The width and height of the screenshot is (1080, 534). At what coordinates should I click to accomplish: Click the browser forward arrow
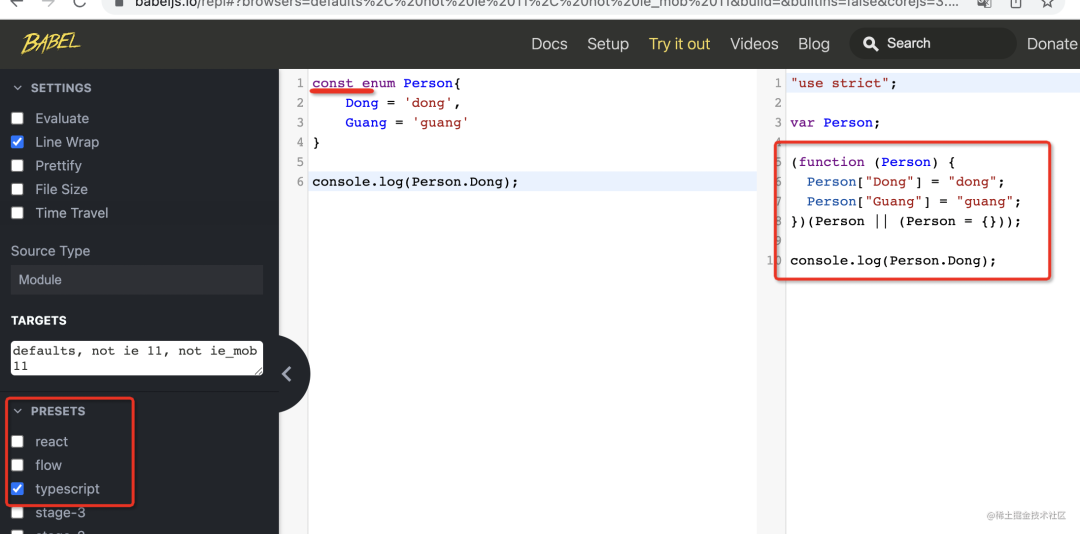(x=46, y=4)
